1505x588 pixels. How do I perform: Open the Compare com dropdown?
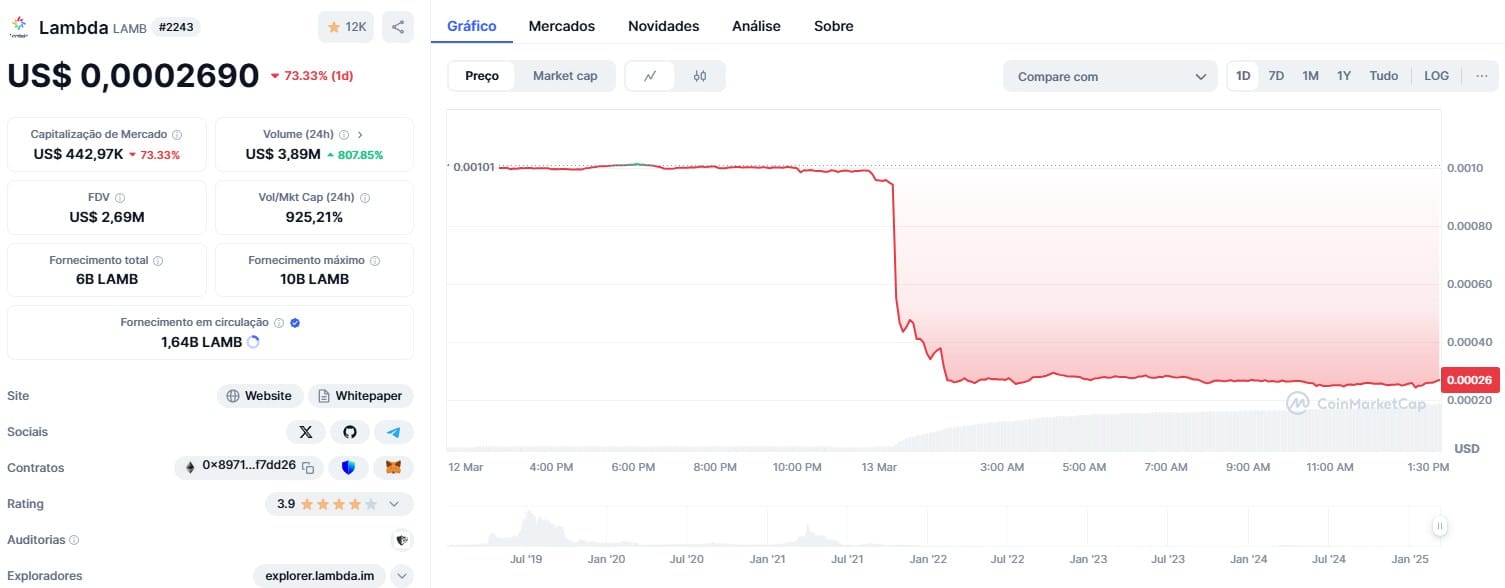1111,77
